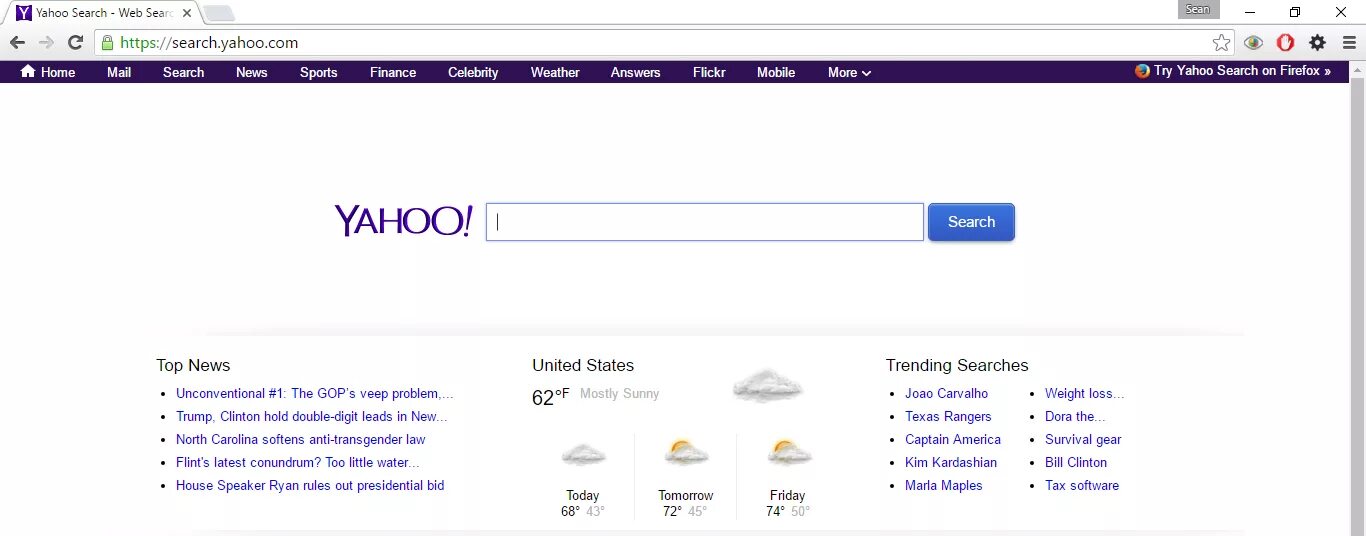The width and height of the screenshot is (1366, 536).
Task: Open Celebrity in Yahoo navigation
Action: (x=473, y=72)
